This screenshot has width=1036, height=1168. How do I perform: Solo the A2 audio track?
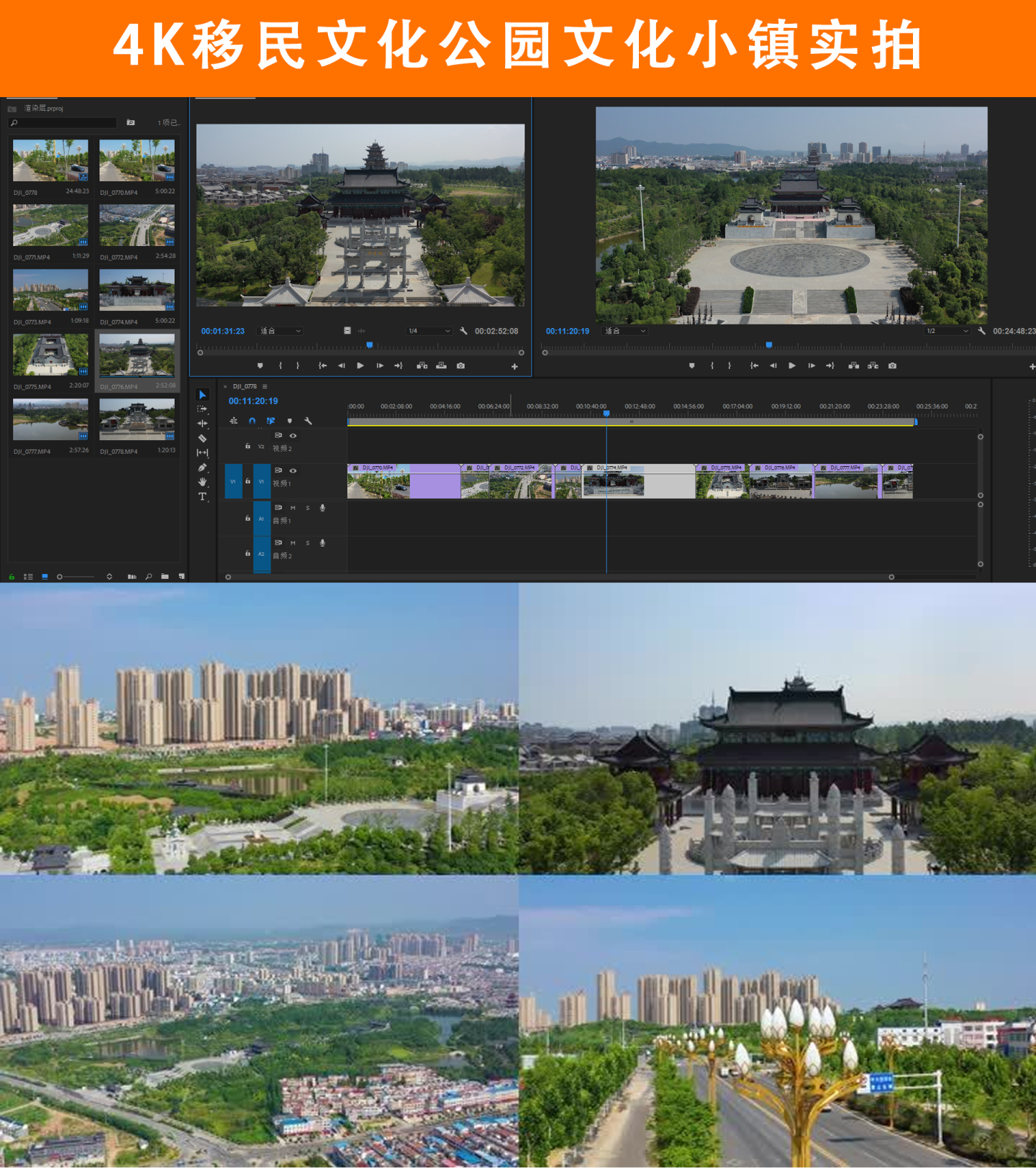click(x=308, y=544)
